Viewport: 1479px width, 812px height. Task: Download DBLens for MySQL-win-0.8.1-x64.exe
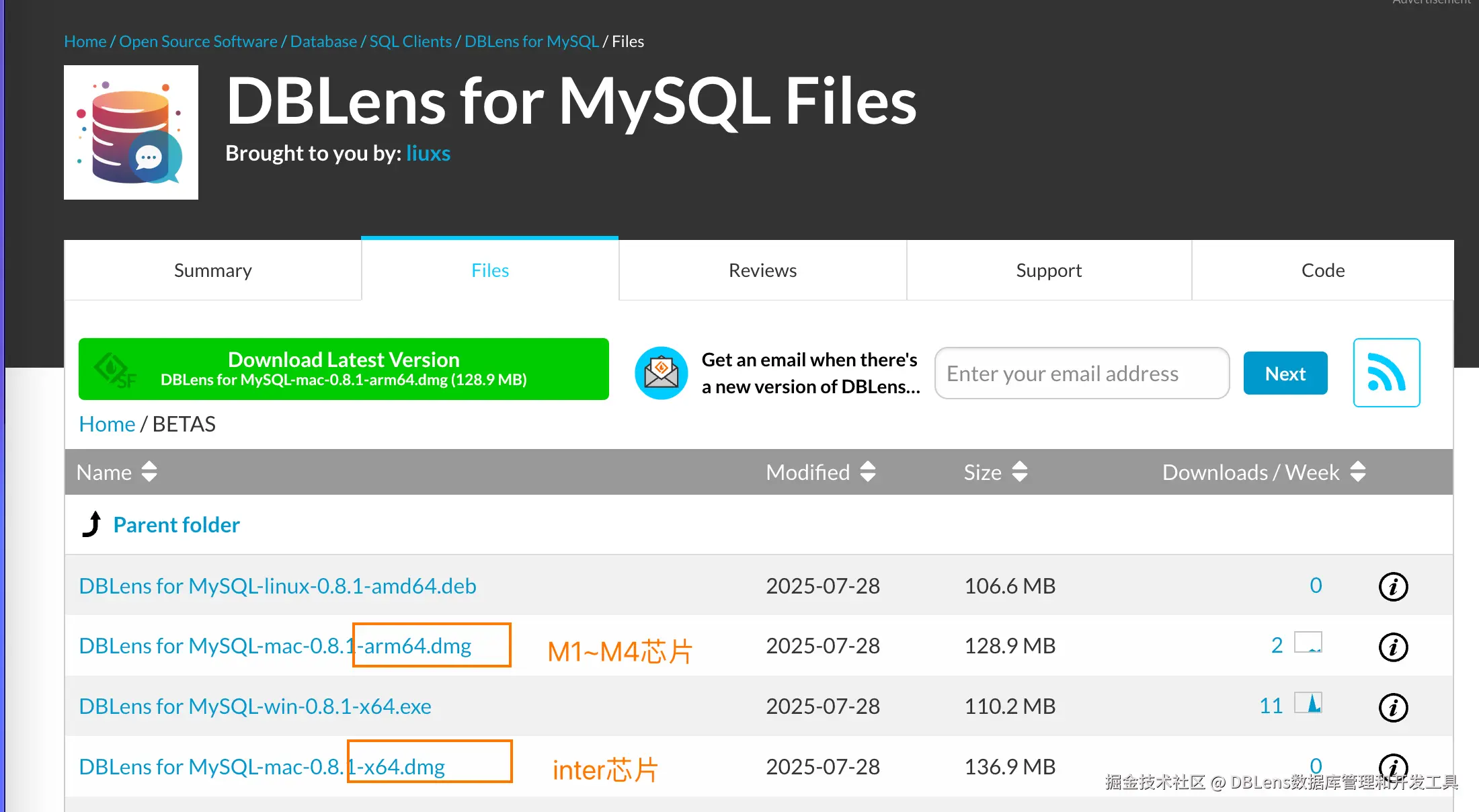tap(255, 706)
